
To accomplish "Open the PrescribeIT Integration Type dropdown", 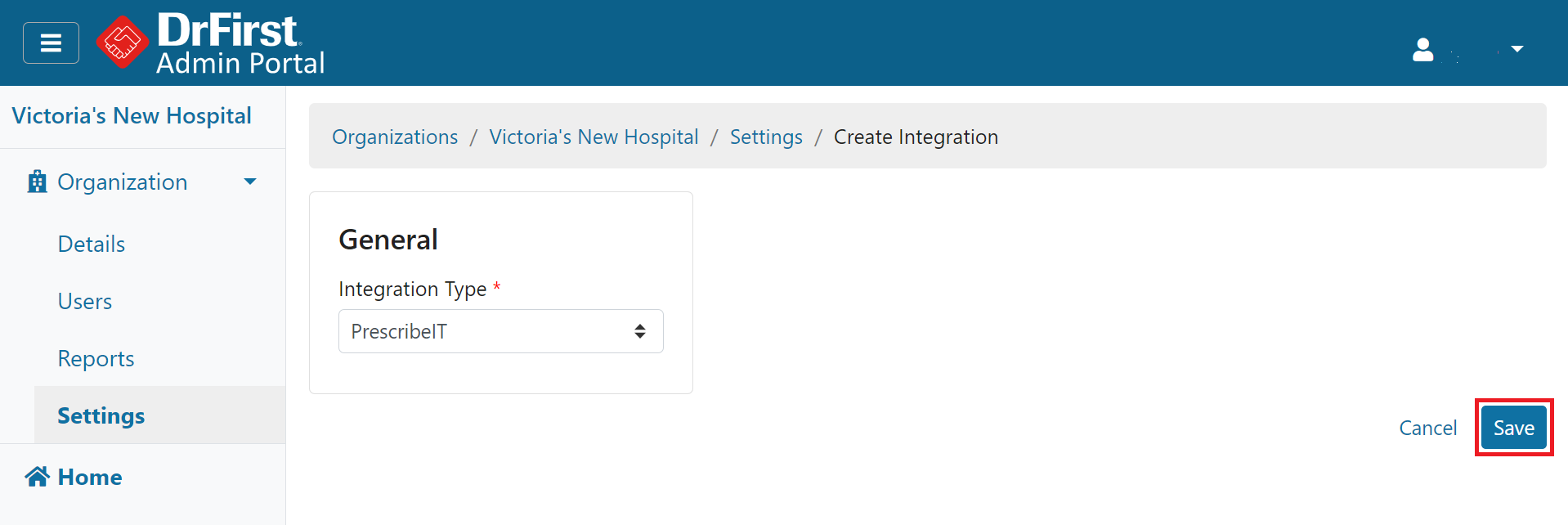I will point(500,331).
